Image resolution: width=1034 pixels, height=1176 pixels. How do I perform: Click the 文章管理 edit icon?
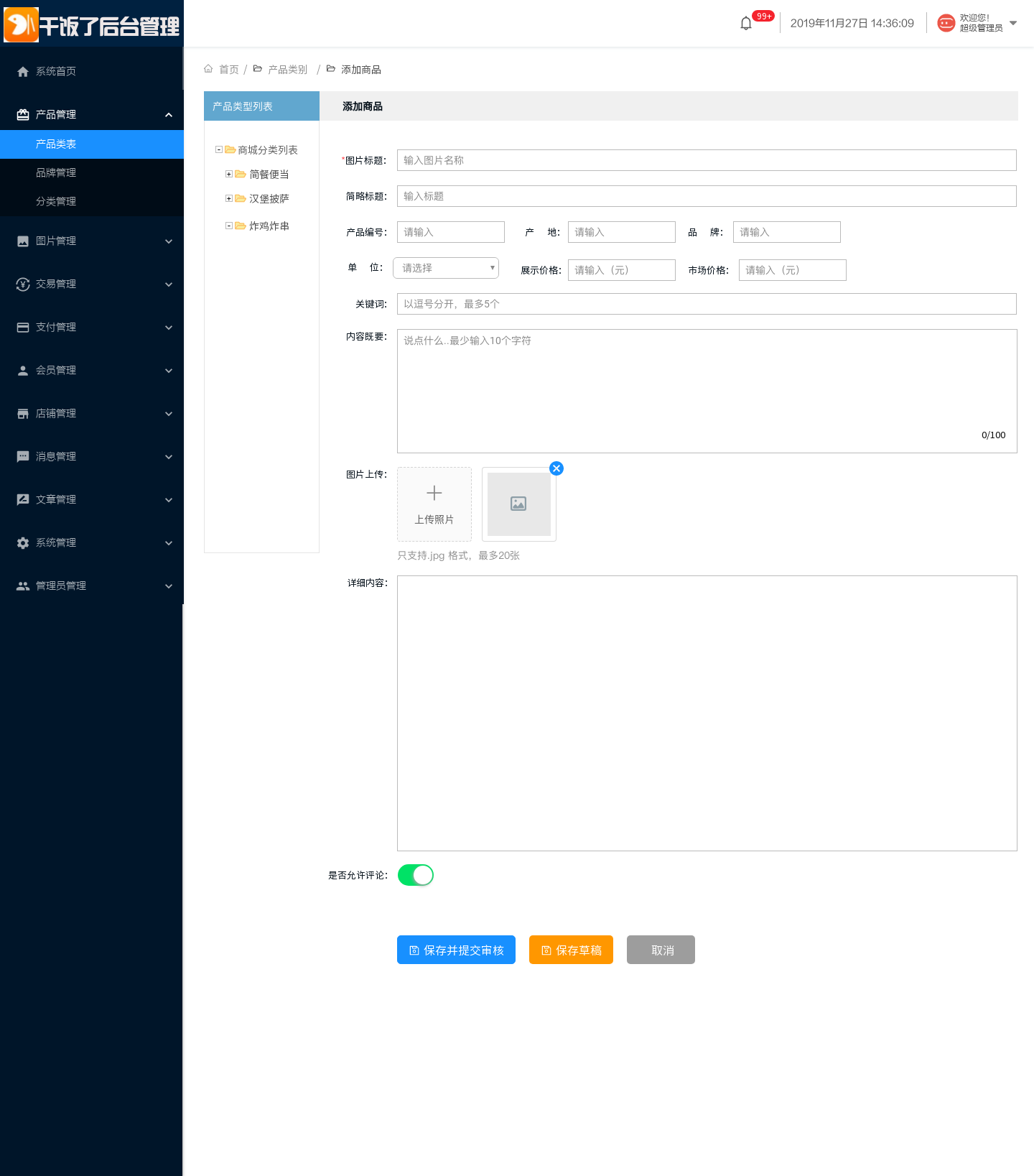coord(23,499)
